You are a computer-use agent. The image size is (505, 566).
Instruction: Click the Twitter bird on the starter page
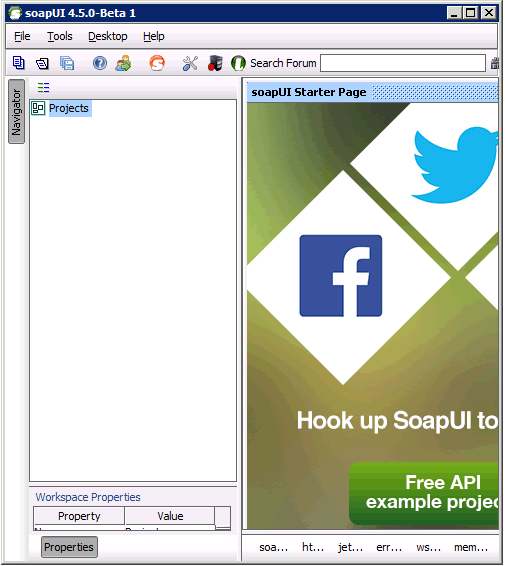click(x=455, y=165)
